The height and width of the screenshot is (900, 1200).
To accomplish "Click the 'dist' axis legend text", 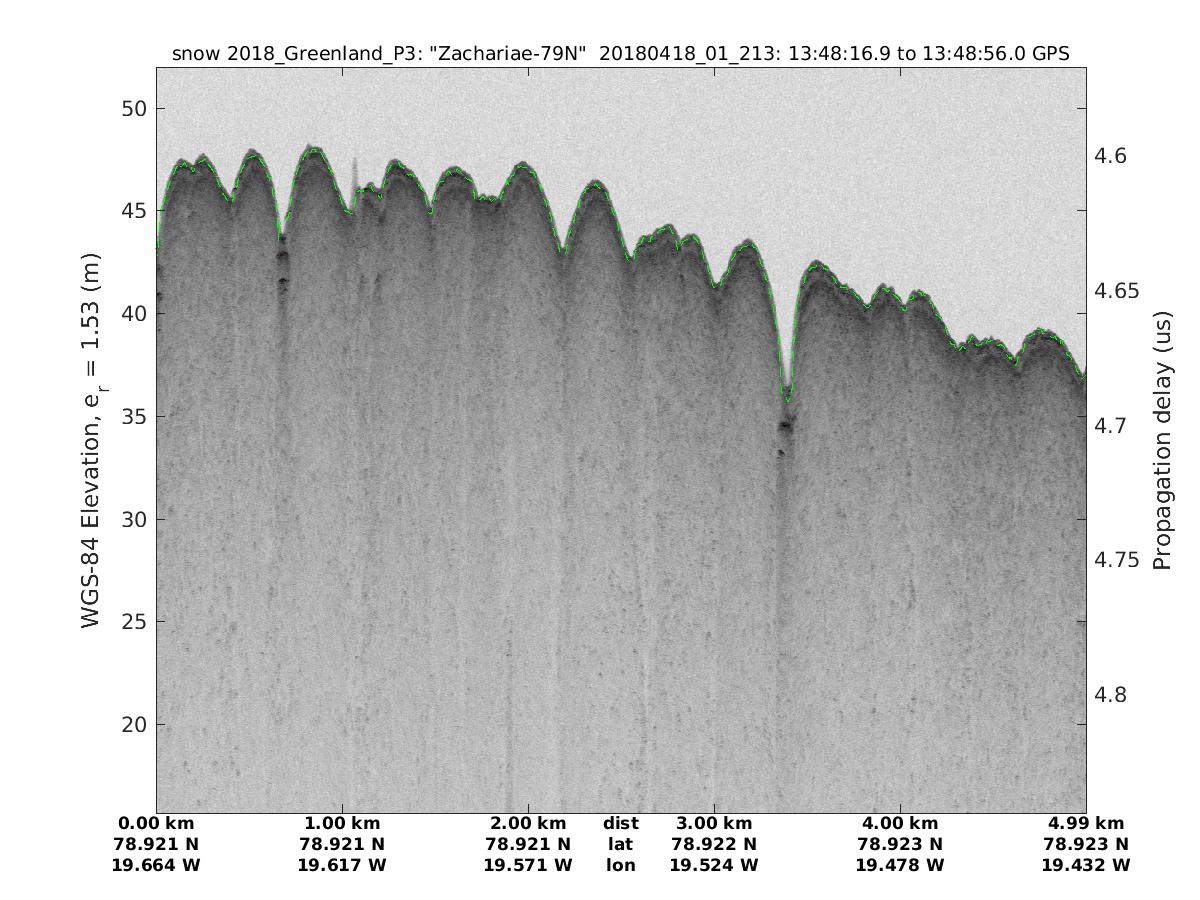I will (x=621, y=823).
